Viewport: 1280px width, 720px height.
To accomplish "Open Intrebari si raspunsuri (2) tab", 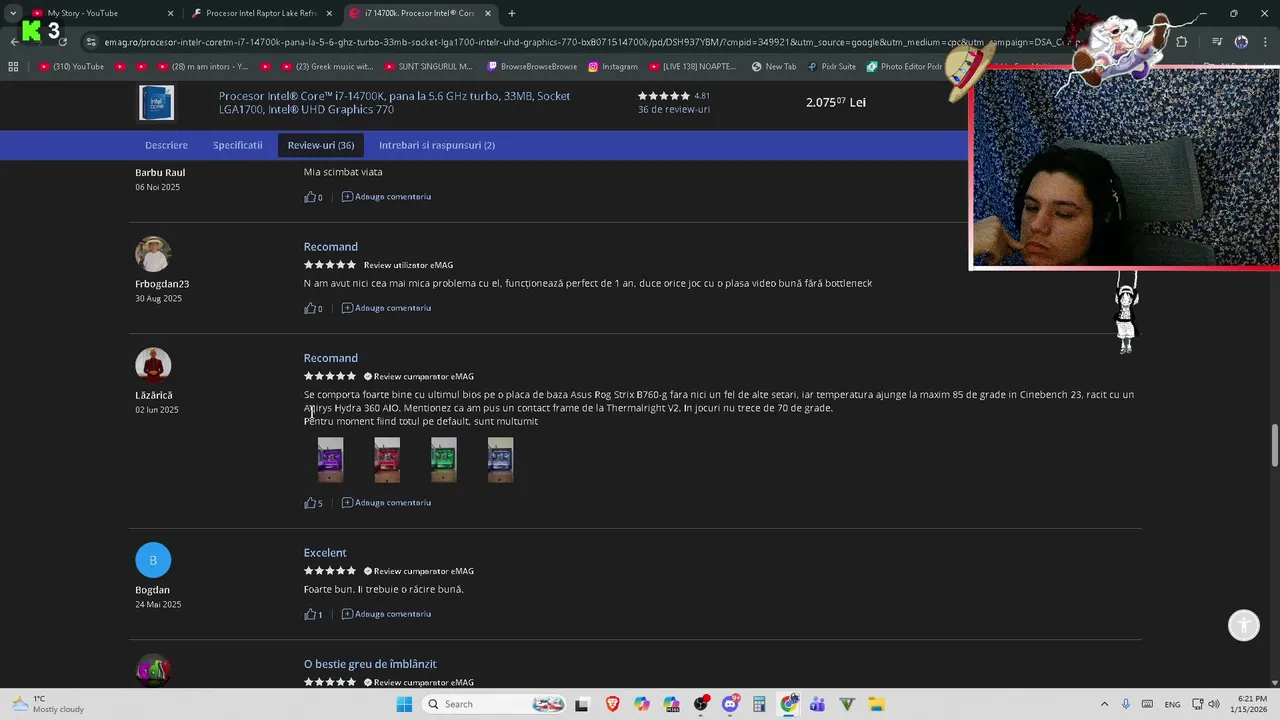I will pos(437,145).
